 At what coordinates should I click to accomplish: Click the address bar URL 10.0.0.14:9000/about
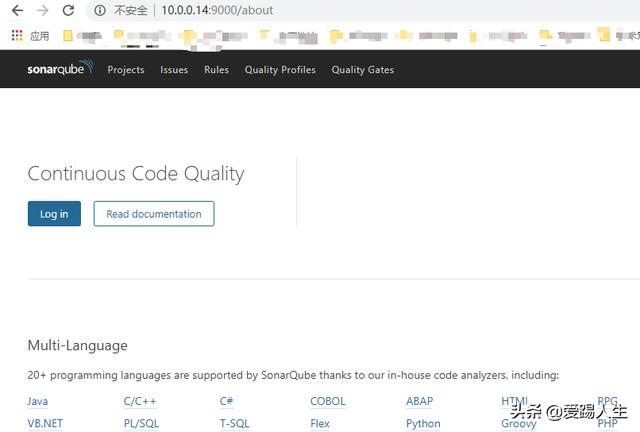pos(217,10)
